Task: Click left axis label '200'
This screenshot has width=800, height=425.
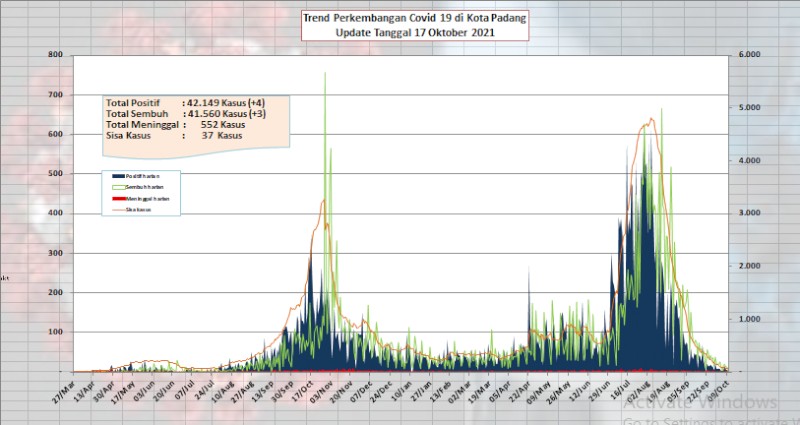Action: tap(55, 292)
